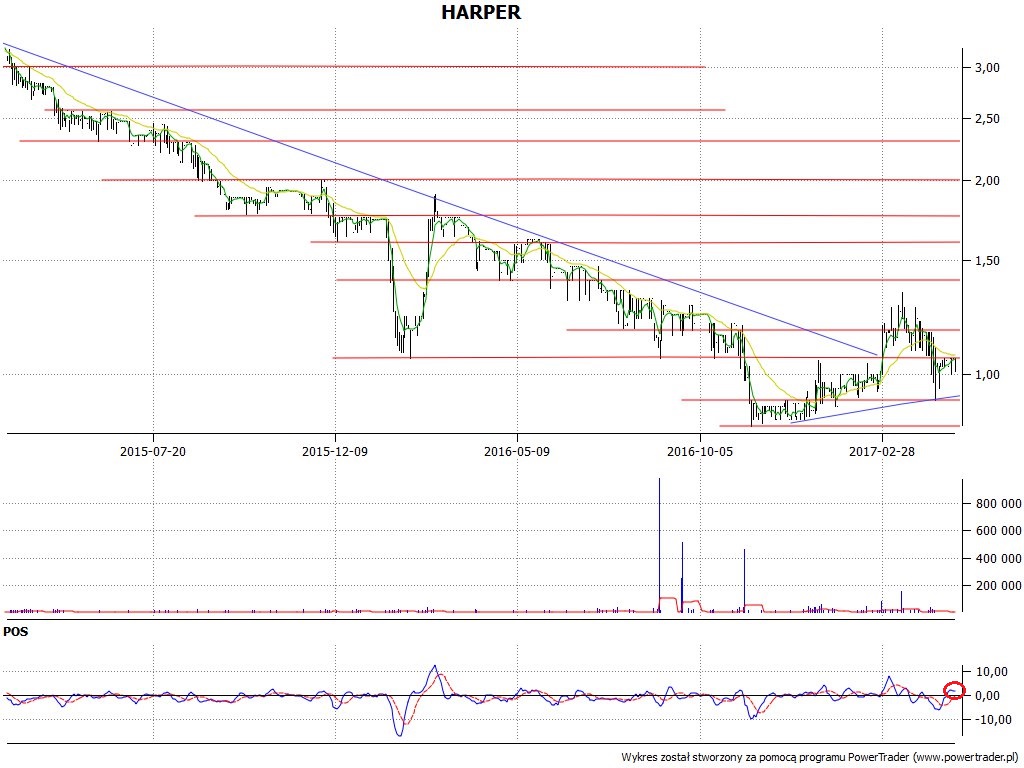Click the 2,50 price axis label
Image resolution: width=1024 pixels, height=768 pixels.
click(x=987, y=118)
